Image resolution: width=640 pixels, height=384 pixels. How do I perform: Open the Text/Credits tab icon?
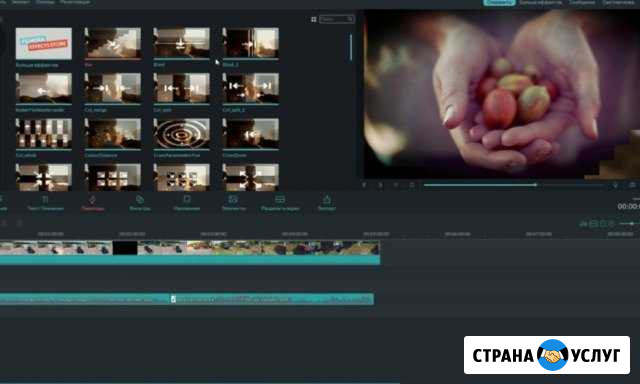tap(45, 199)
